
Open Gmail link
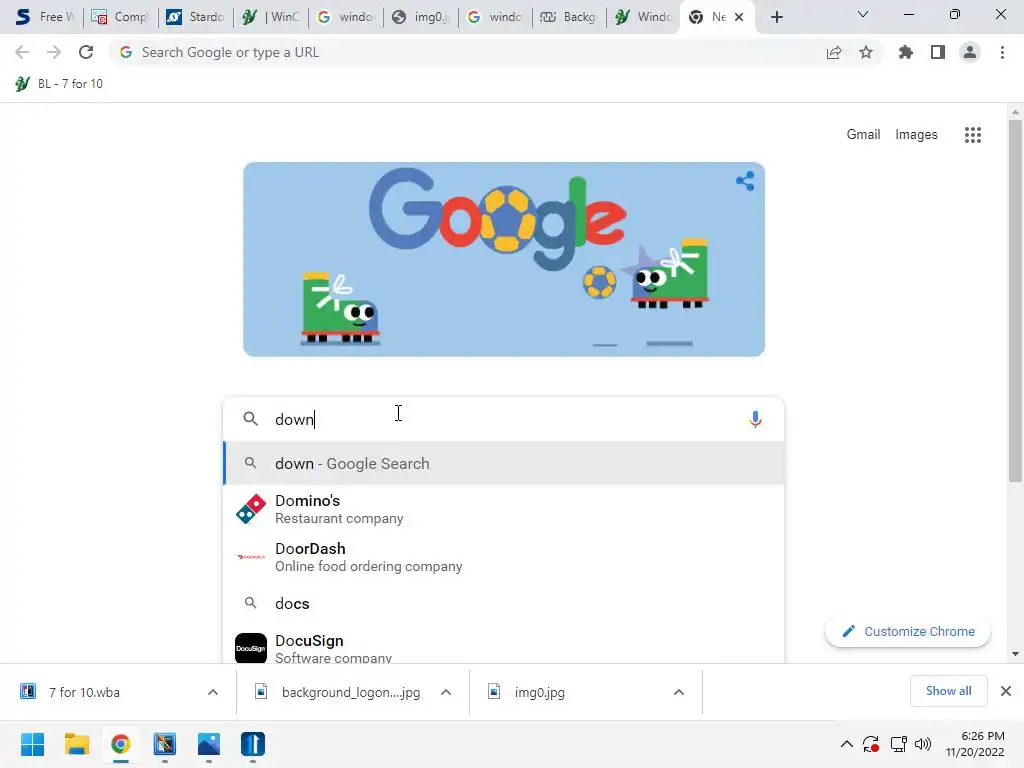pyautogui.click(x=863, y=135)
